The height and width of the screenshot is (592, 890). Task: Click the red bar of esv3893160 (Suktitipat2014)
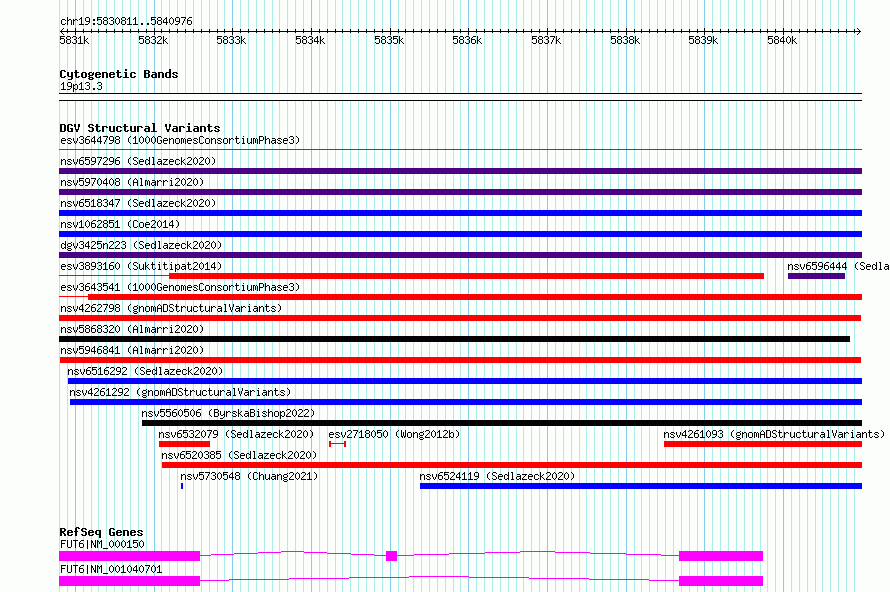(466, 276)
